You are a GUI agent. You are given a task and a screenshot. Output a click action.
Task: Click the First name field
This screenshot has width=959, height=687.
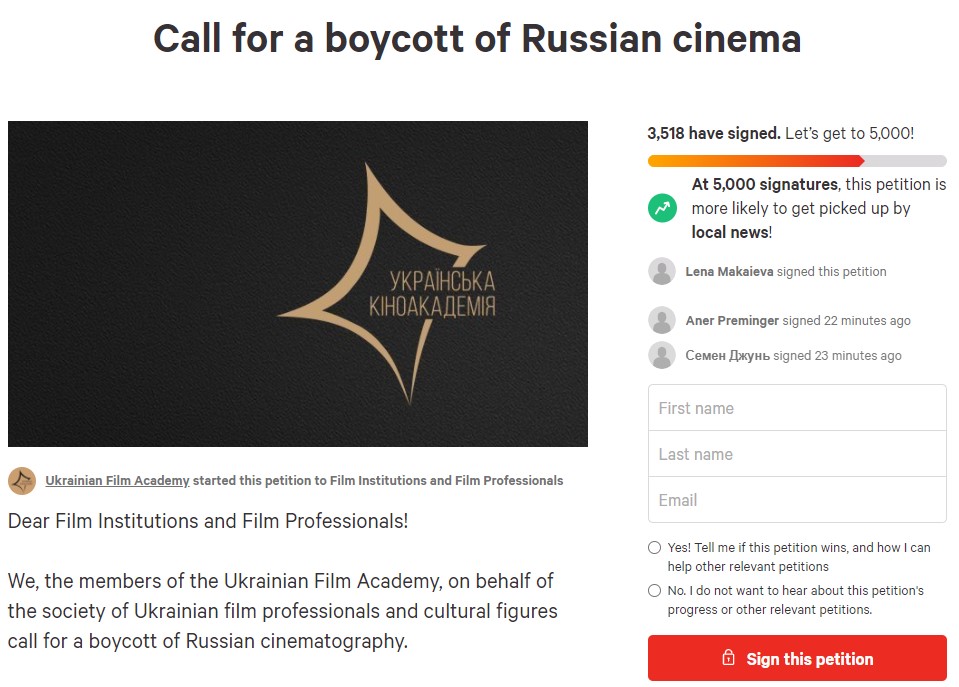coord(797,408)
